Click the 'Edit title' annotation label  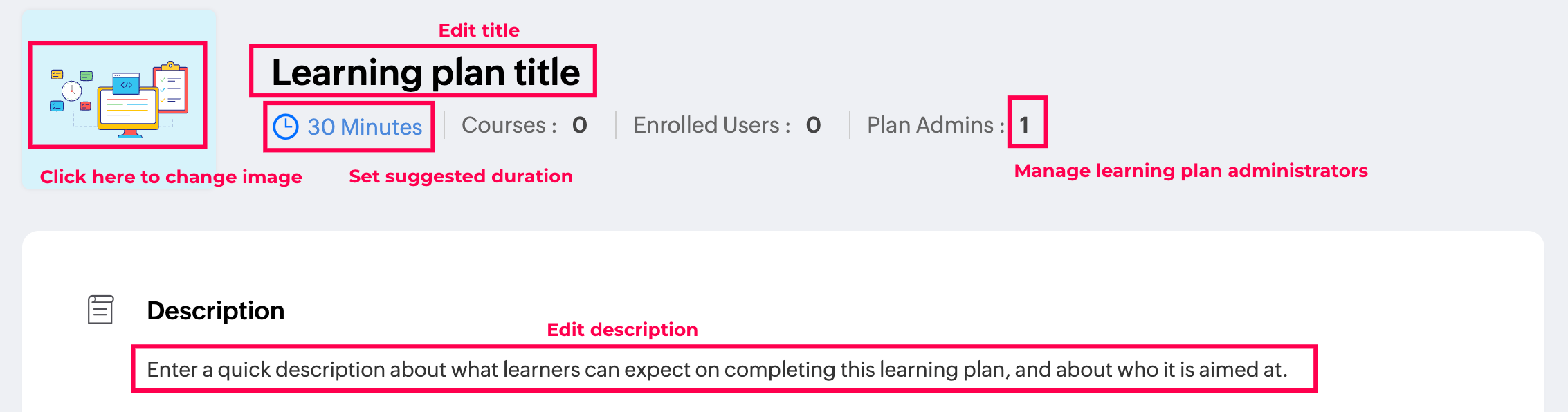coord(479,30)
